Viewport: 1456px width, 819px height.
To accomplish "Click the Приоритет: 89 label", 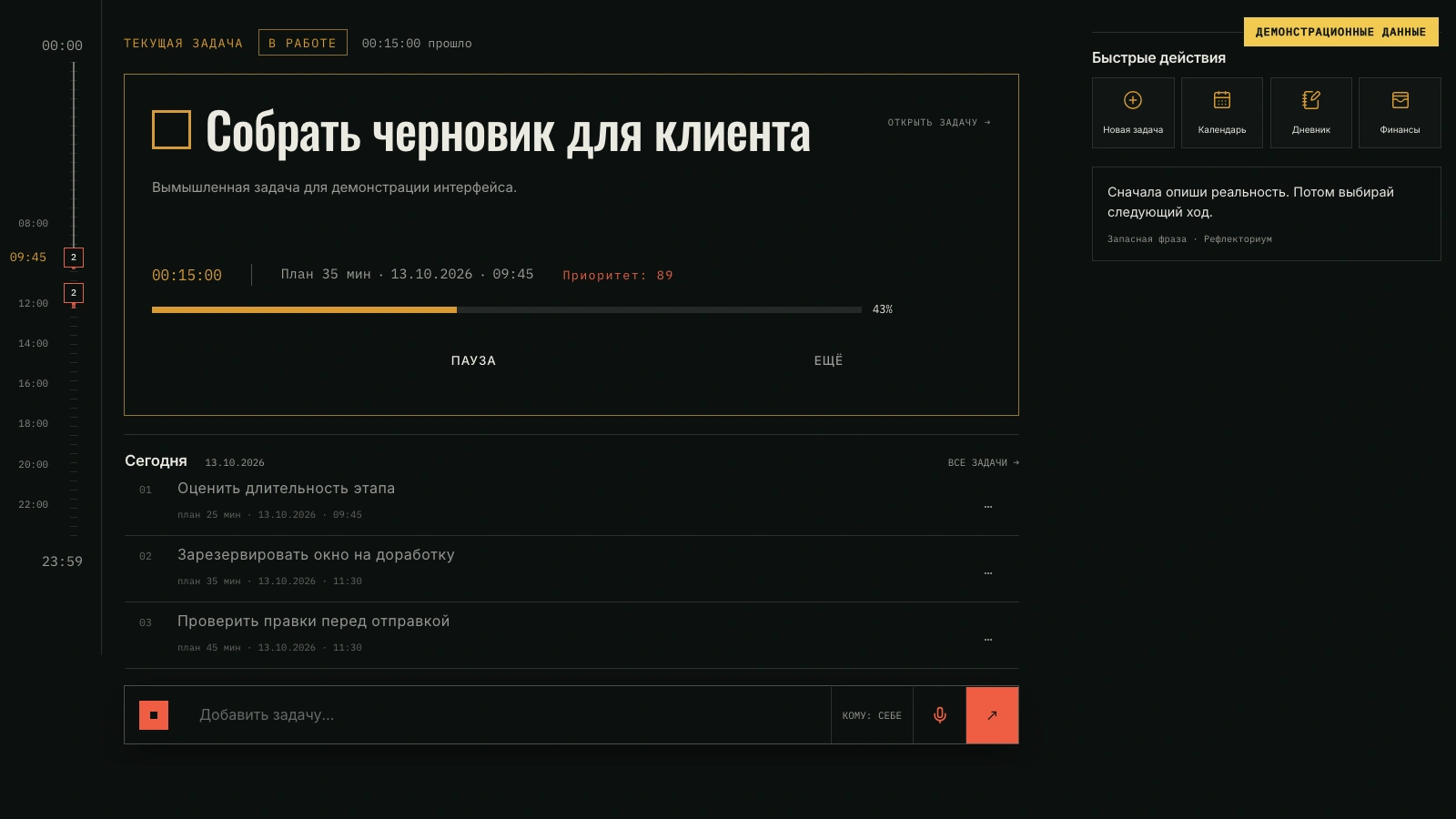I will 618,275.
